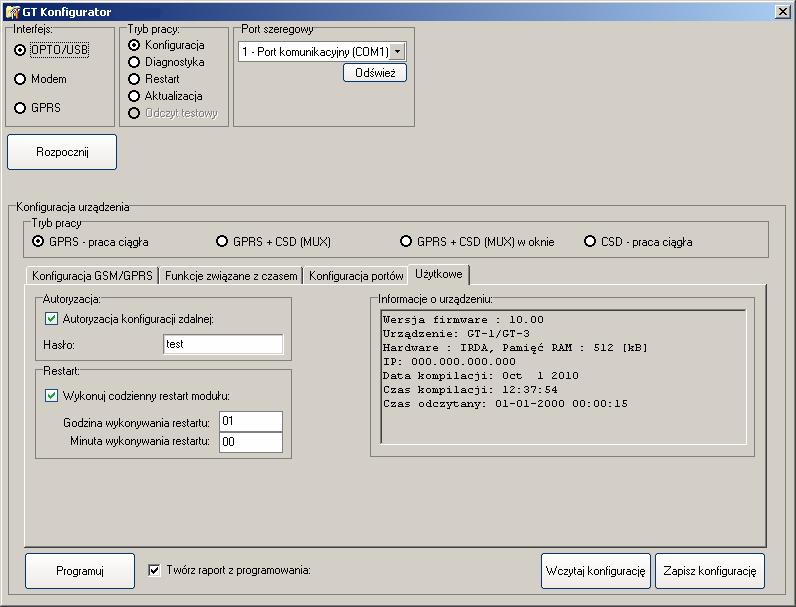The width and height of the screenshot is (796, 607).
Task: Click the 'IP: 000.000.000.000' line
Action: [449, 362]
